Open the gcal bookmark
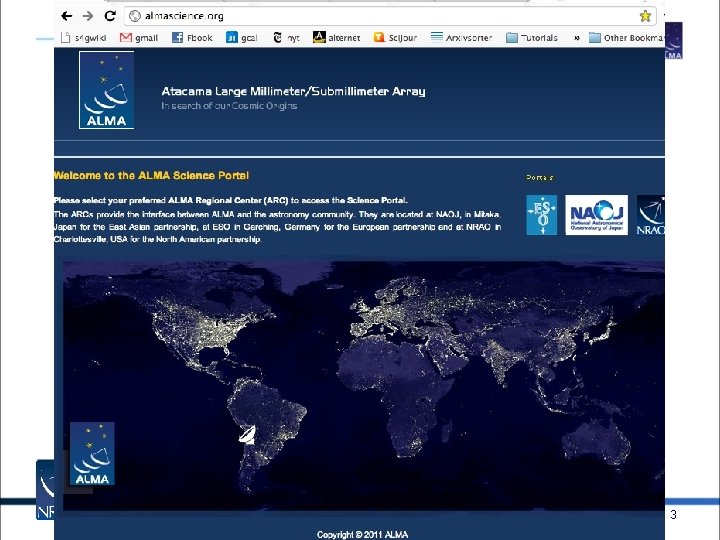Screen dimensions: 720x540 click(242, 38)
